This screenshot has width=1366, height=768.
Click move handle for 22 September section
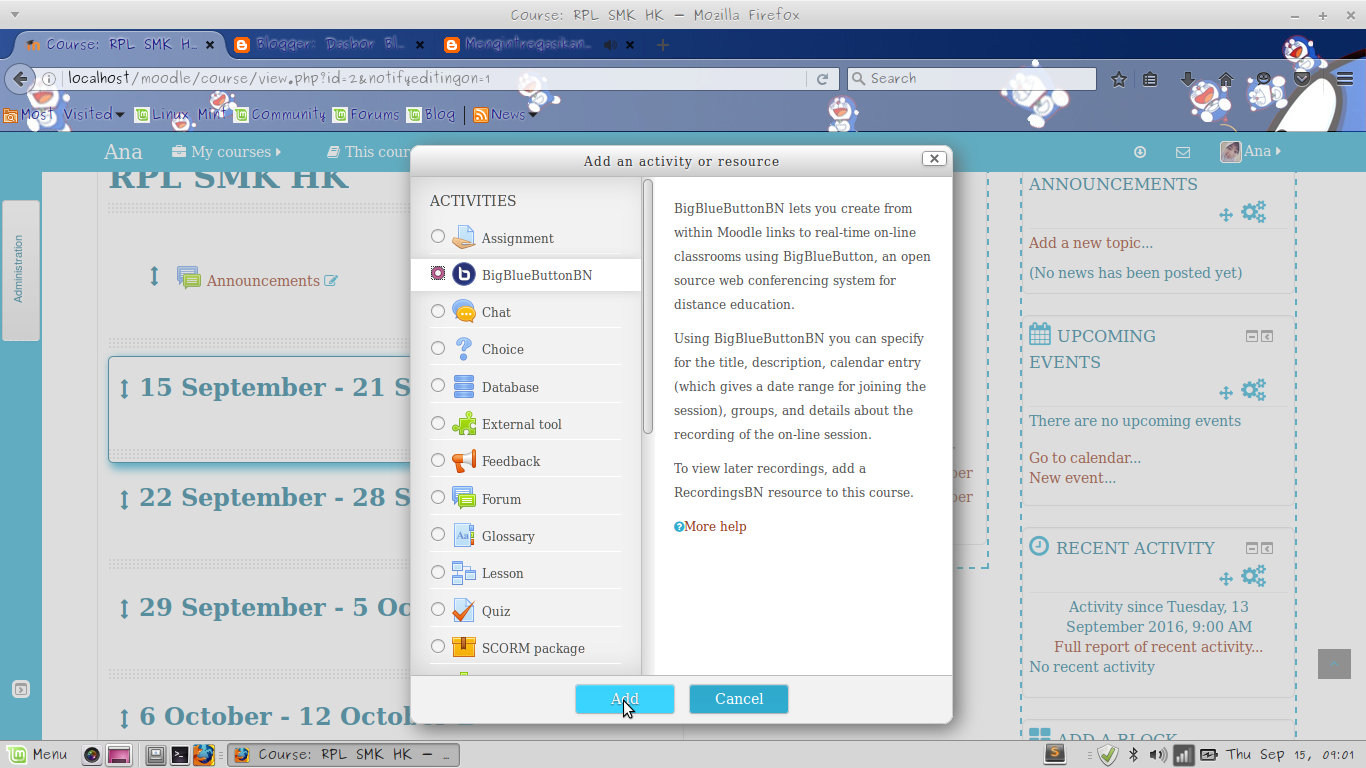click(x=124, y=499)
